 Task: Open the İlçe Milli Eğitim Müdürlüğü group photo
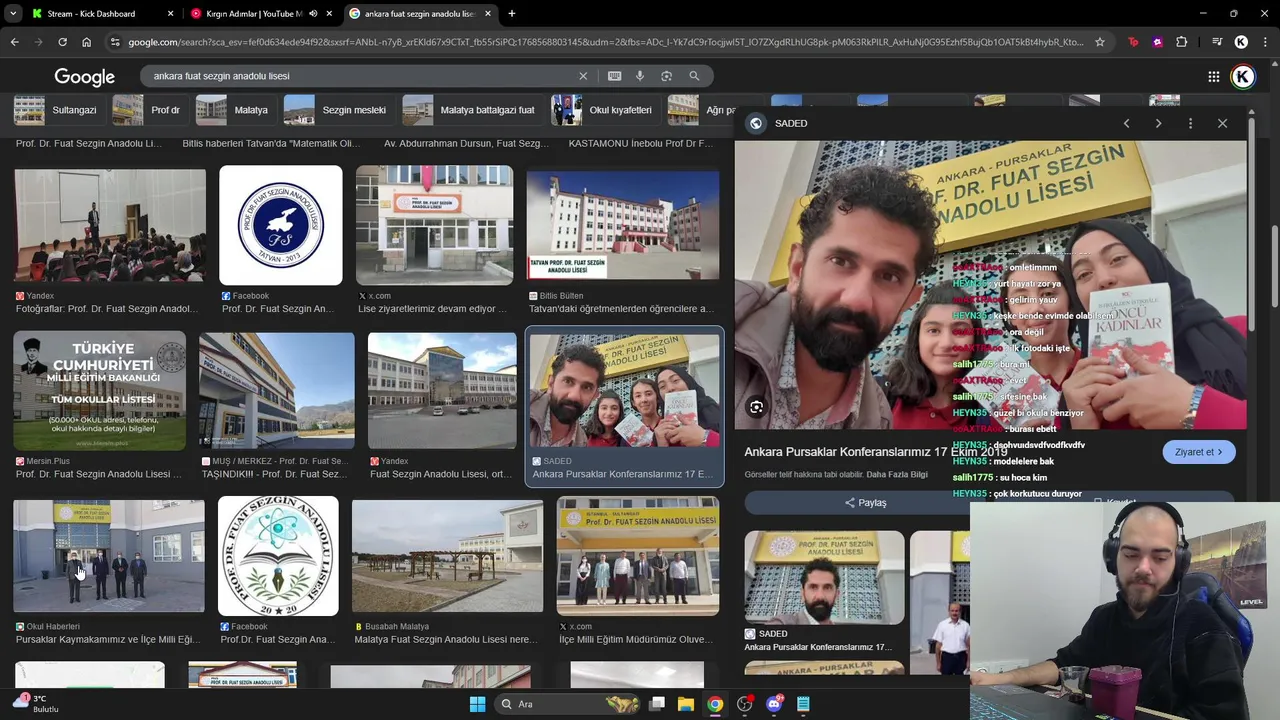click(x=638, y=556)
